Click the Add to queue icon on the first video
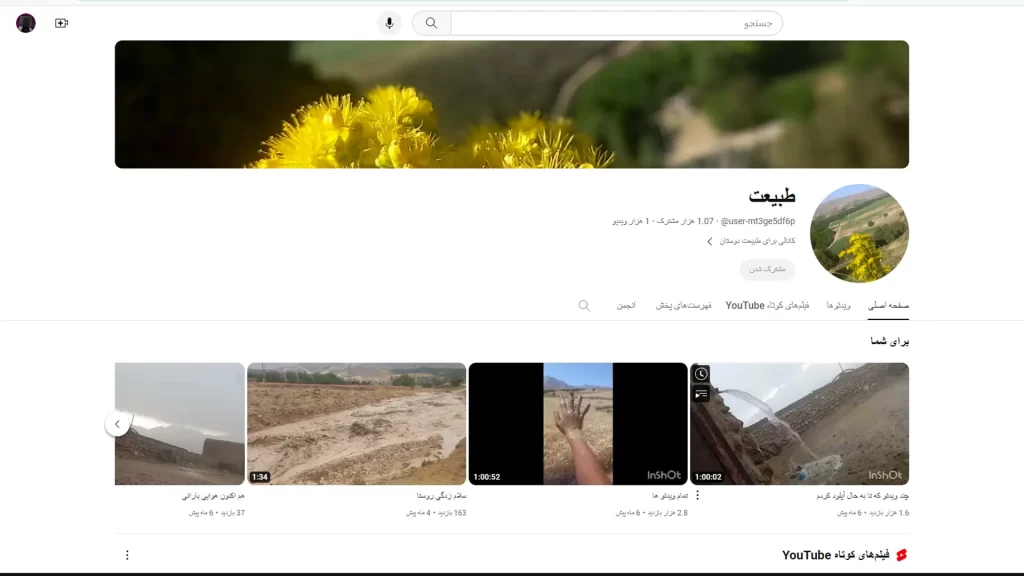1024x576 pixels. pos(701,394)
